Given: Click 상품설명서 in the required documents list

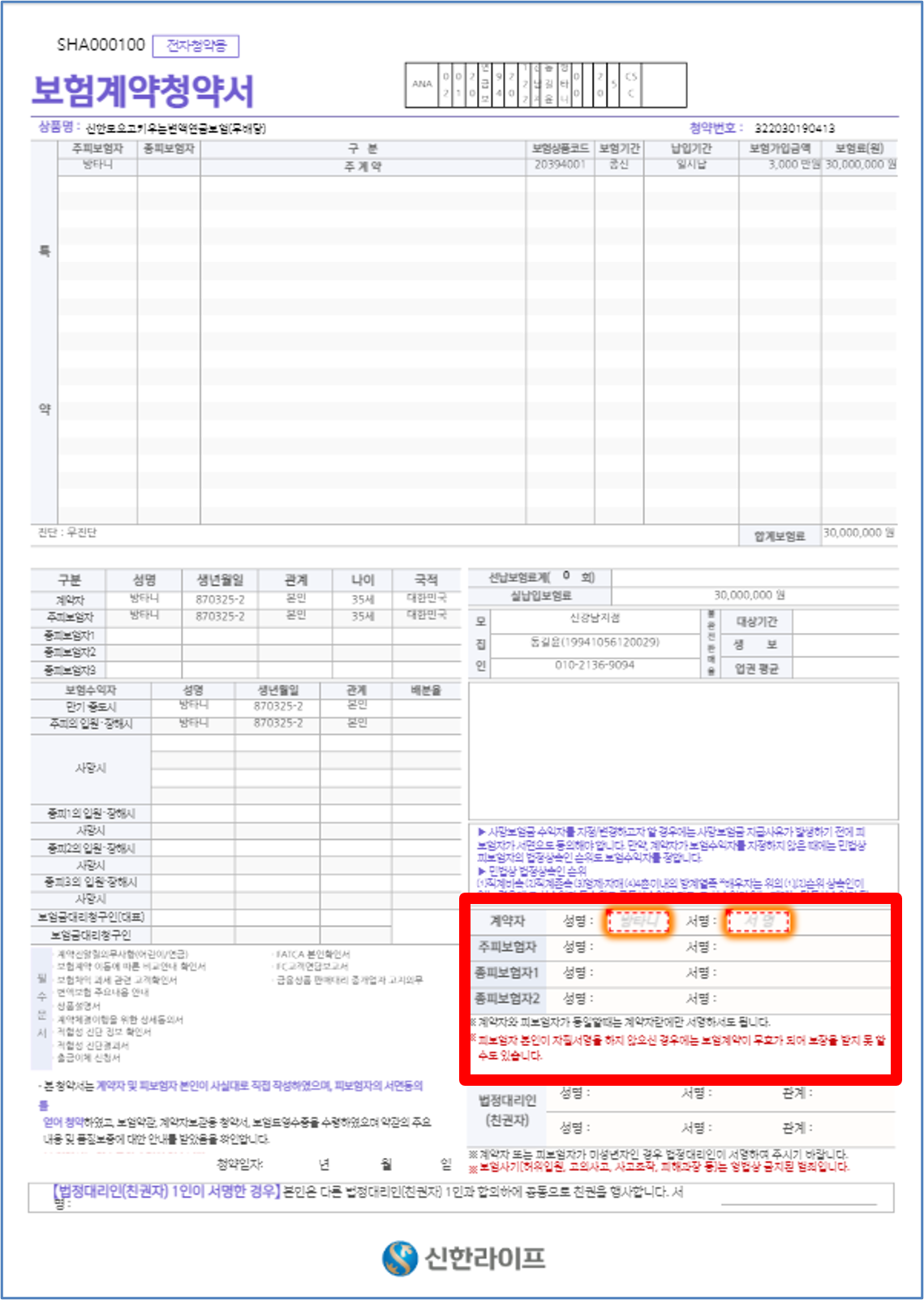Looking at the screenshot, I should [x=77, y=1006].
